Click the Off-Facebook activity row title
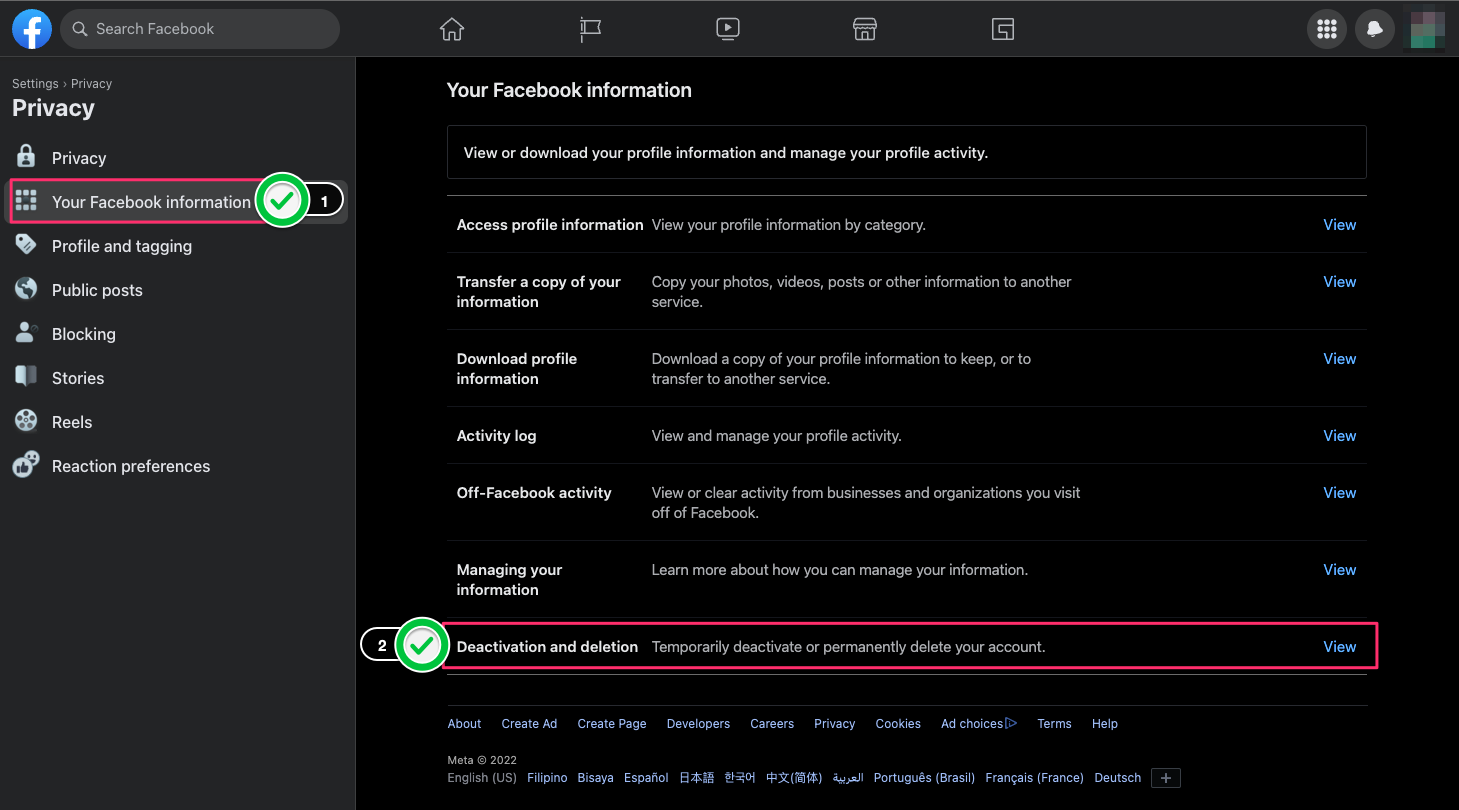This screenshot has width=1459, height=810. tap(534, 493)
